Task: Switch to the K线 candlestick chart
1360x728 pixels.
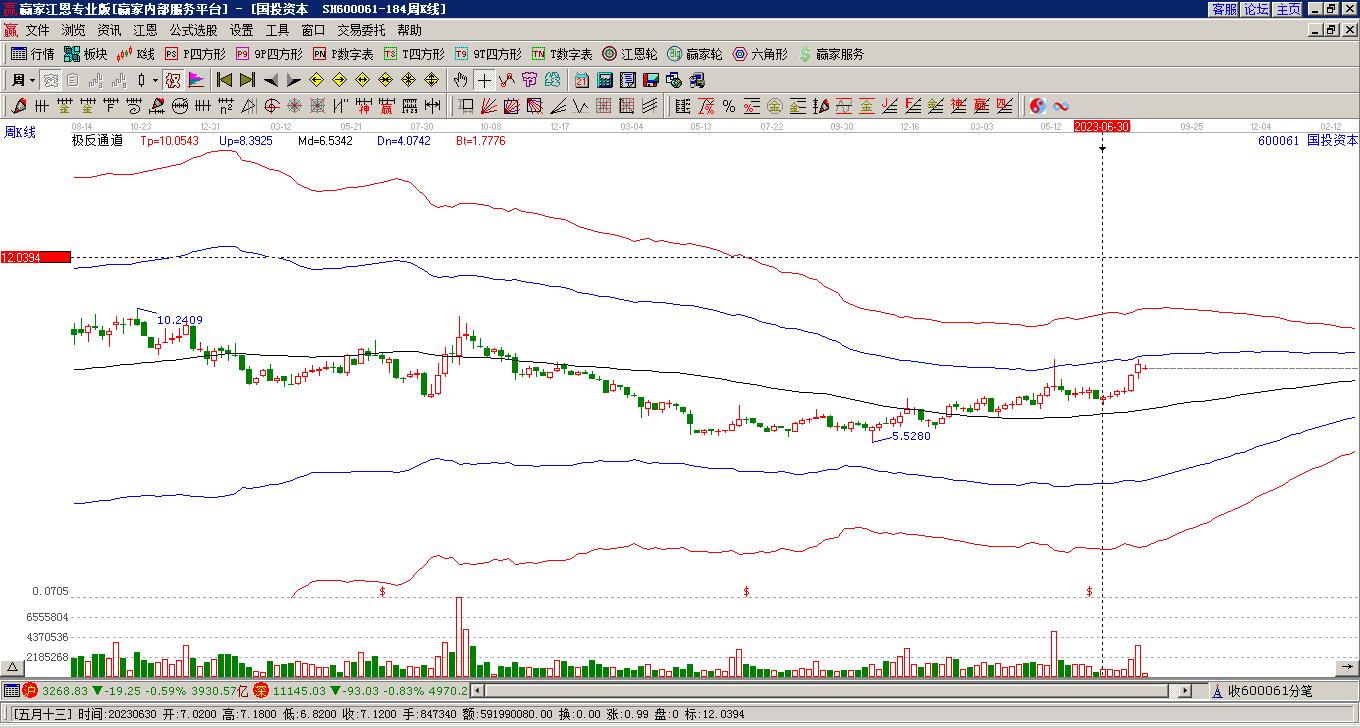Action: [x=136, y=54]
